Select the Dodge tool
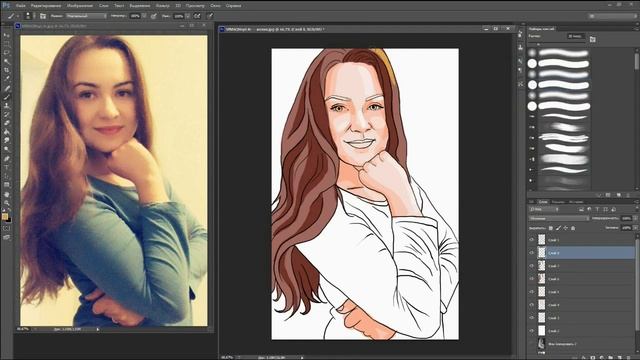640x360 pixels. pyautogui.click(x=7, y=149)
